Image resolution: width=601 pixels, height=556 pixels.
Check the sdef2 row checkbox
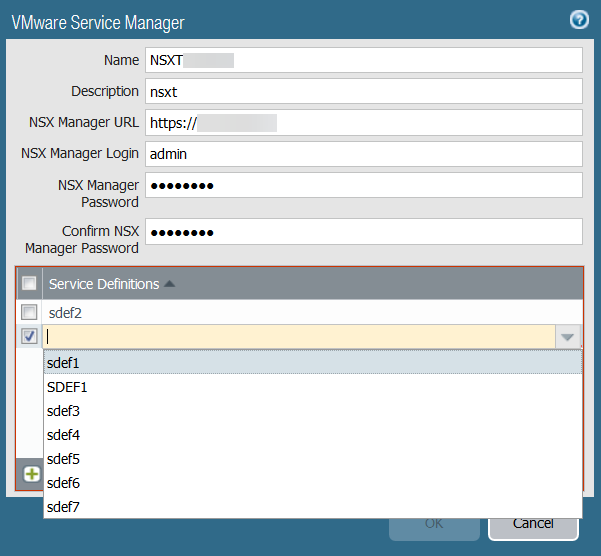pyautogui.click(x=30, y=313)
